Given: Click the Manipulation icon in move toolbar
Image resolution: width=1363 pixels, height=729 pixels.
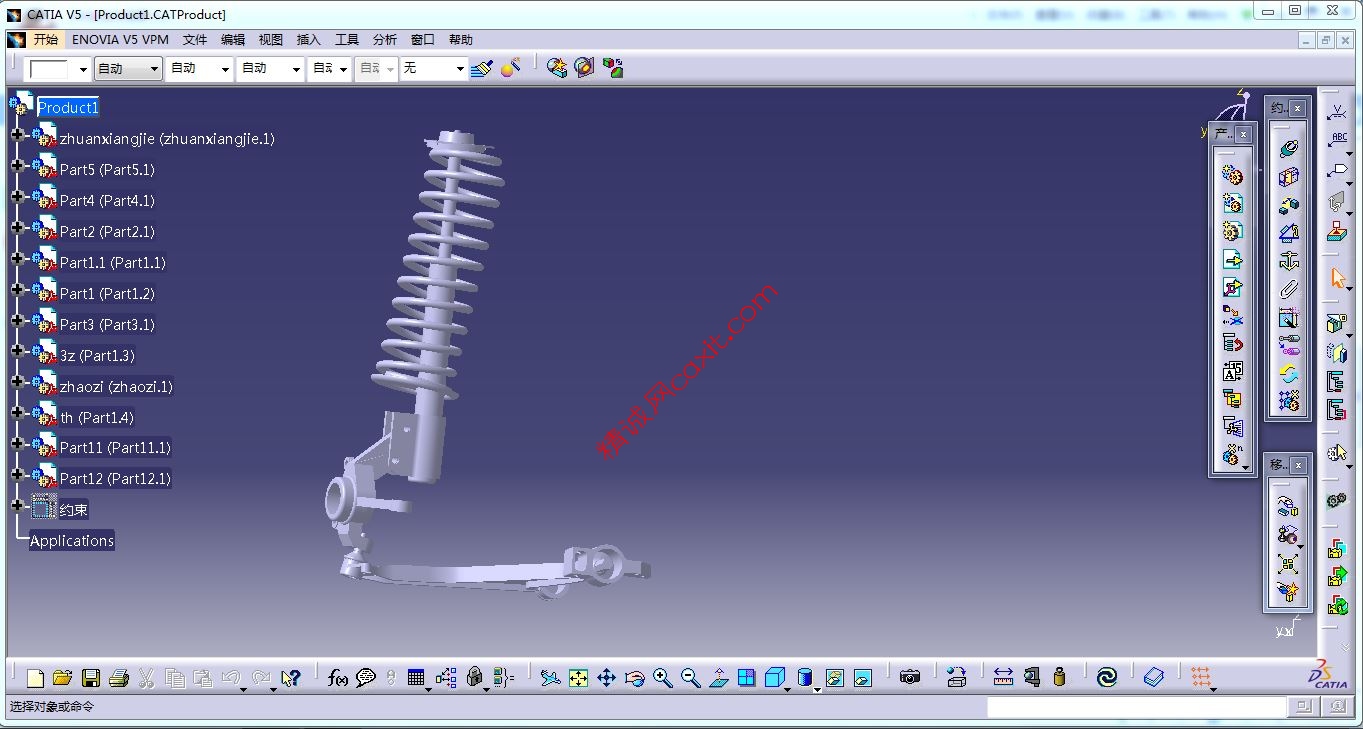Looking at the screenshot, I should tap(1287, 507).
